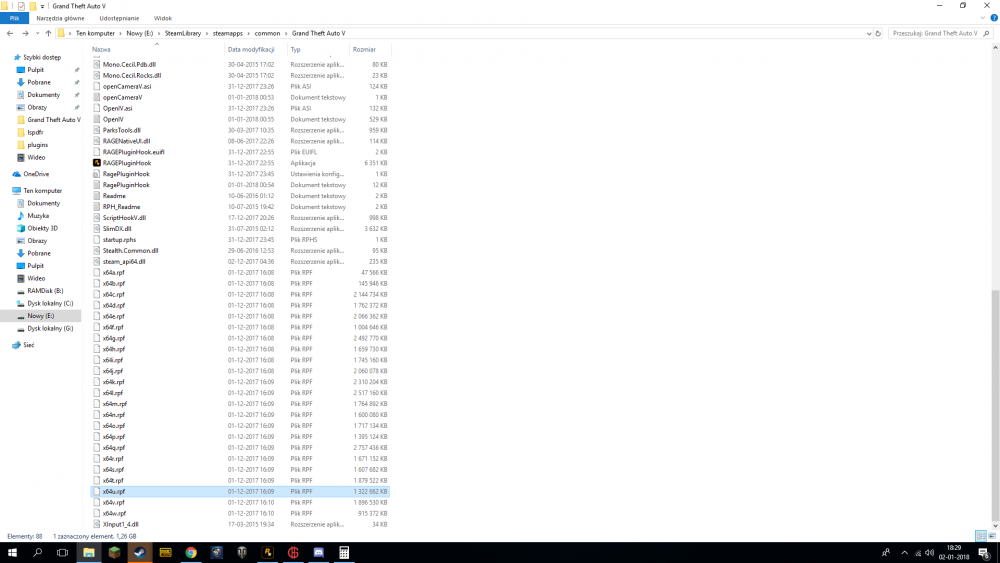The image size is (1000, 563).
Task: Go back with the Back arrow
Action: (10, 33)
